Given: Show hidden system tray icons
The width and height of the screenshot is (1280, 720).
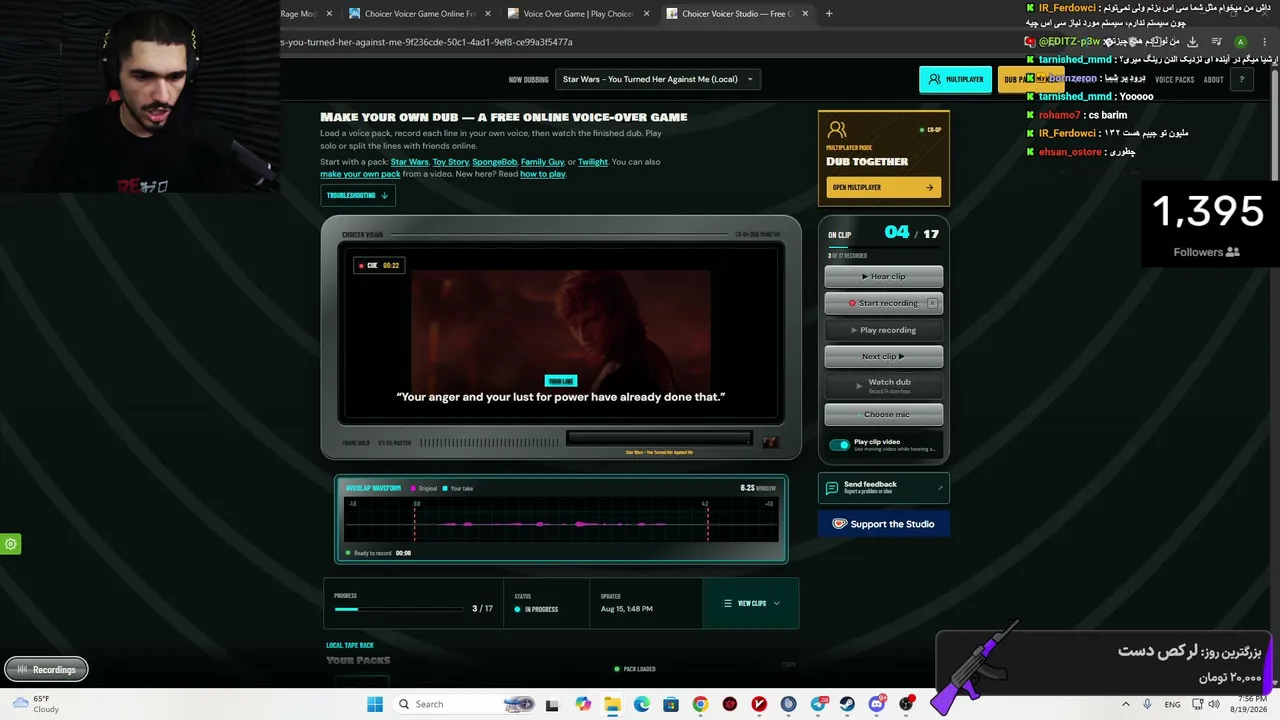Looking at the screenshot, I should coord(1125,704).
